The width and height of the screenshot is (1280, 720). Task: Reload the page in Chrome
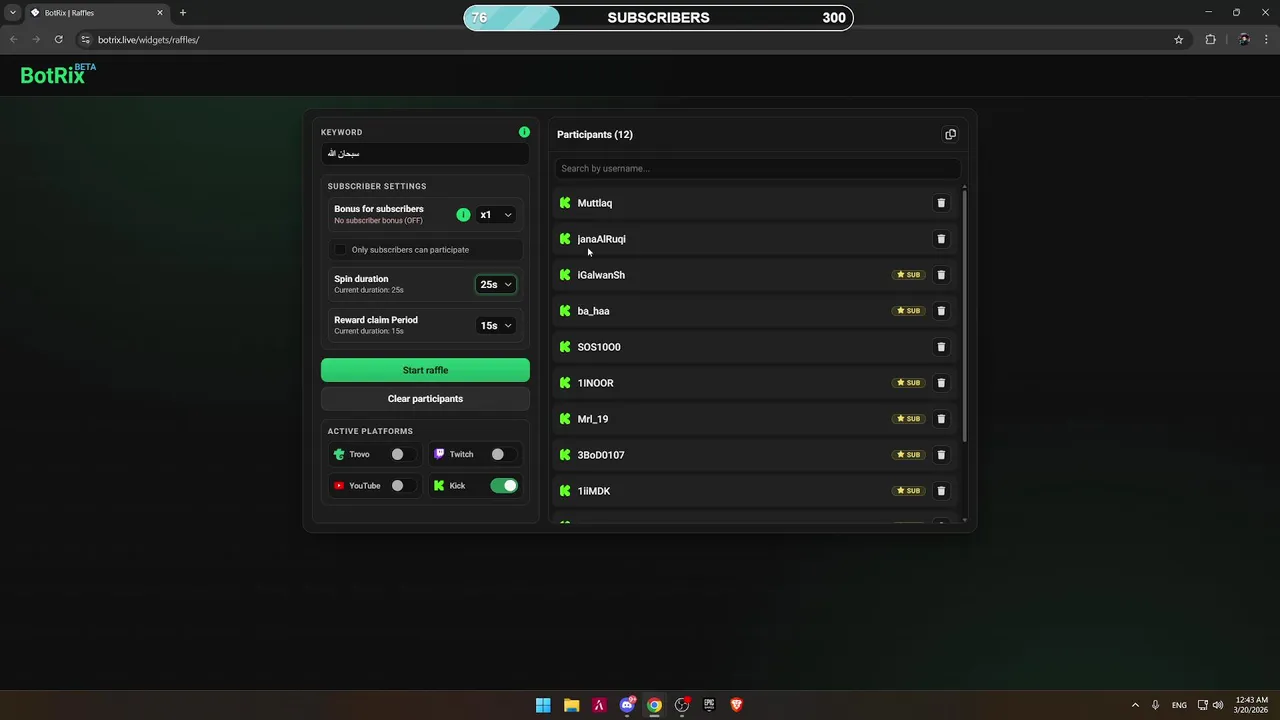[x=59, y=40]
